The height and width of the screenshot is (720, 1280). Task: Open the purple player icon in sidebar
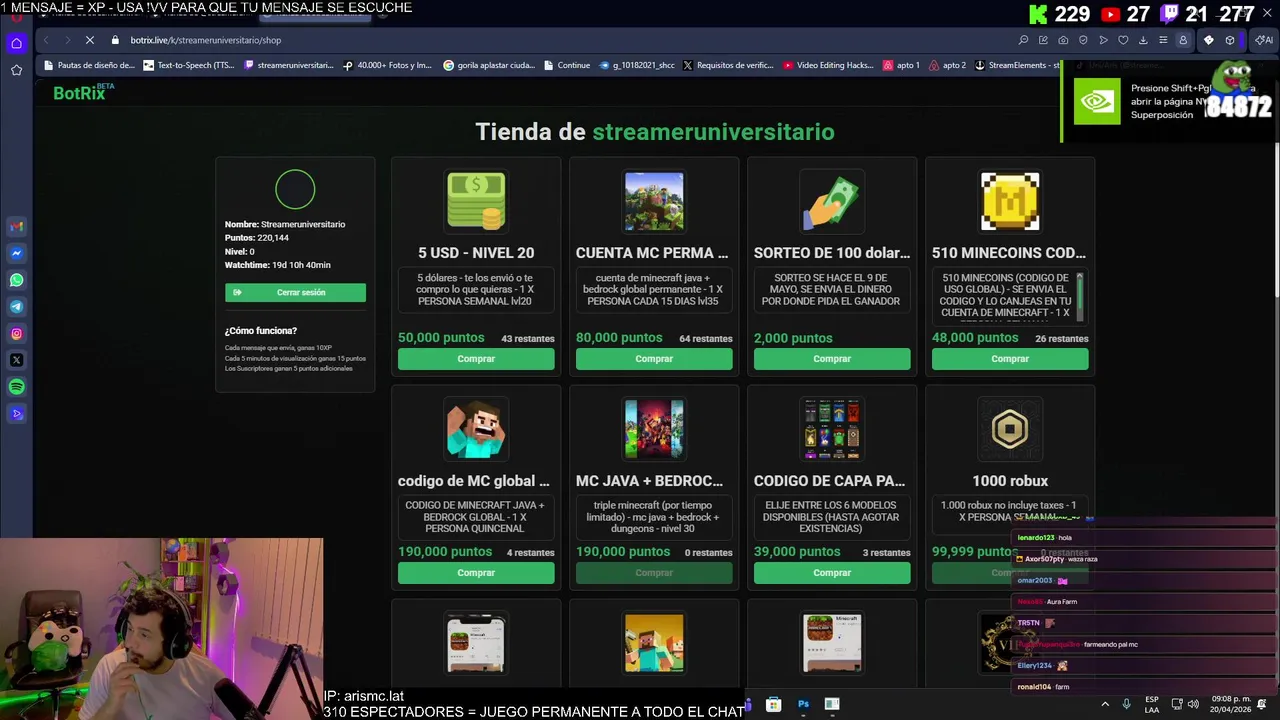(x=16, y=414)
